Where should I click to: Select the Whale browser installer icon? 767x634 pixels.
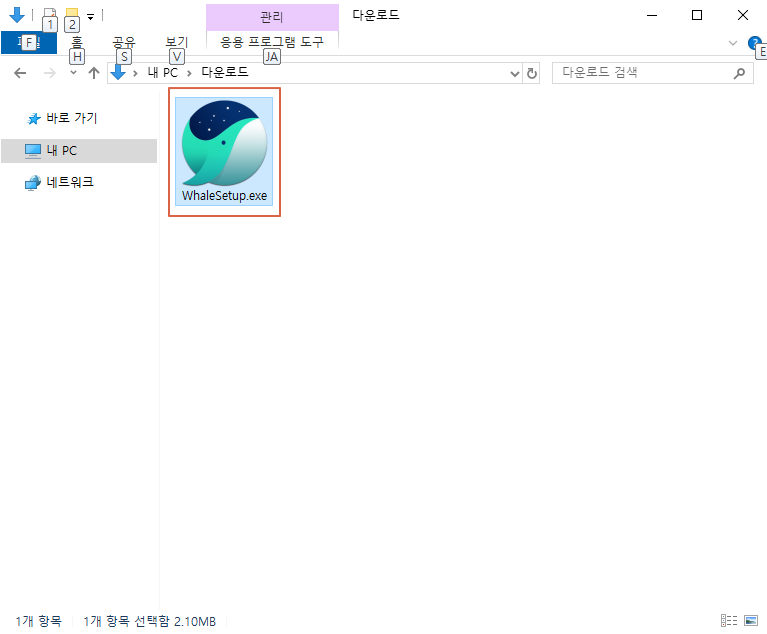225,143
